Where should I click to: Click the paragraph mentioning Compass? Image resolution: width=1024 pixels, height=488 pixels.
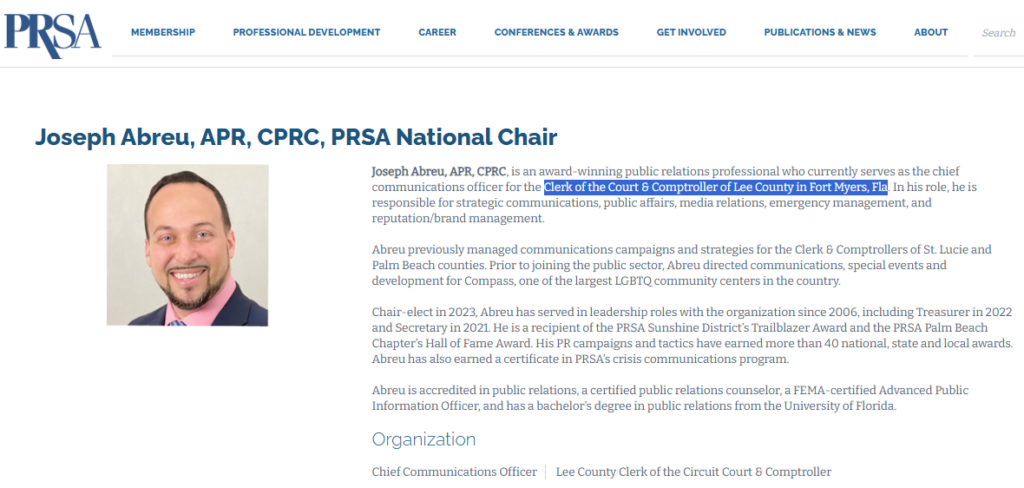tap(682, 265)
